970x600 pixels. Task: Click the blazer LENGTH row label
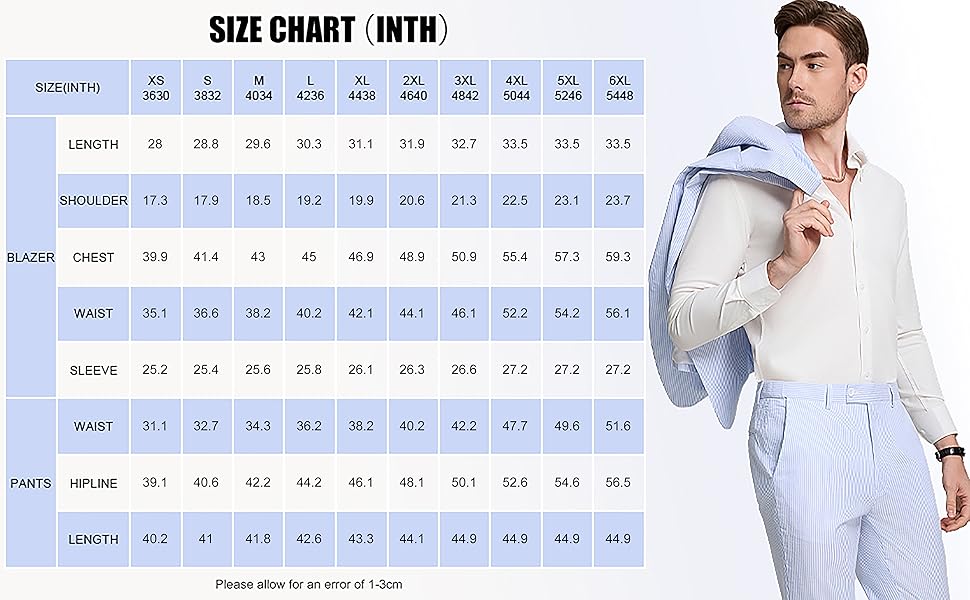coord(94,144)
